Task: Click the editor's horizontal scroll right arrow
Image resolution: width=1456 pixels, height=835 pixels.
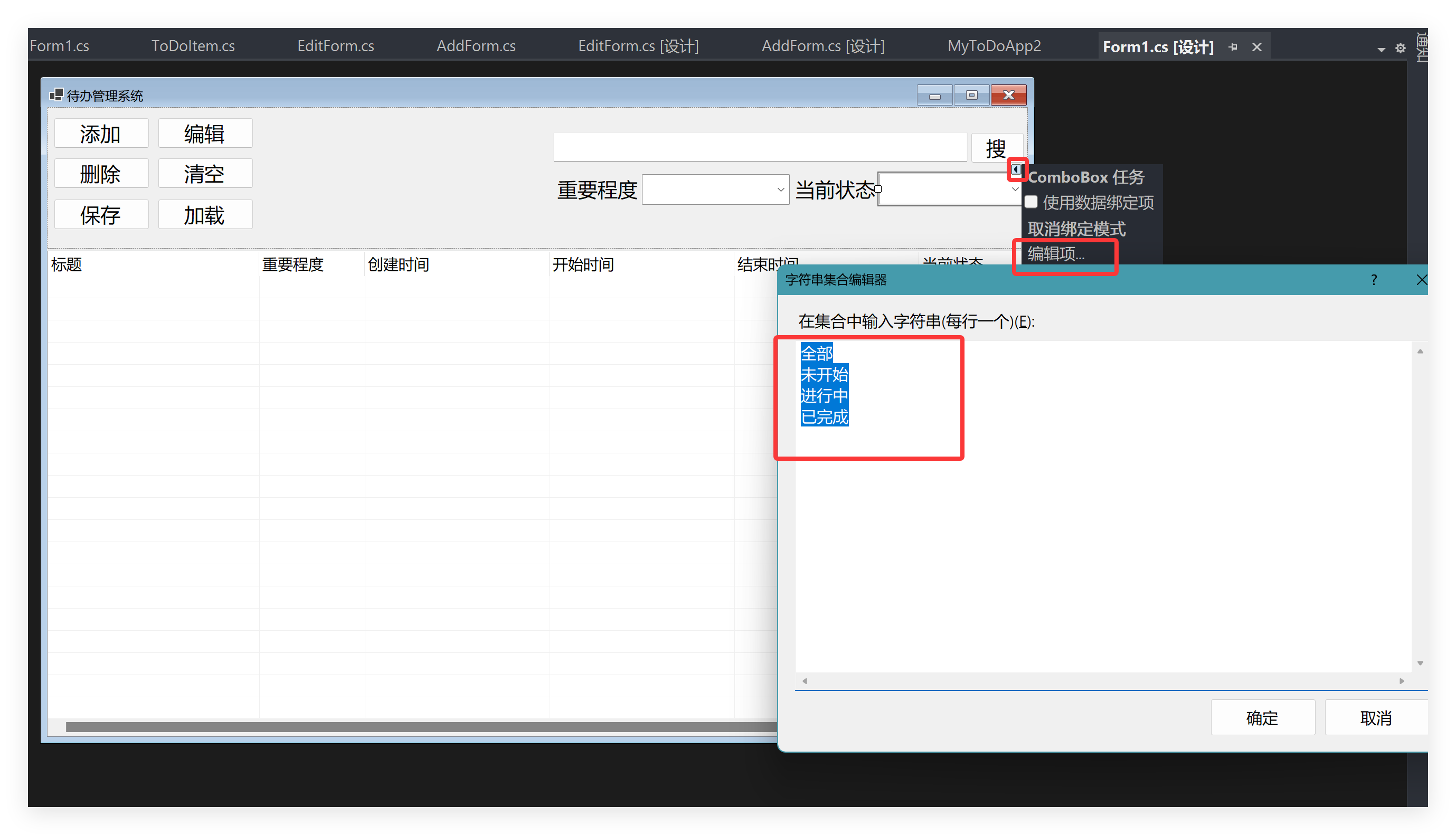Action: [x=1402, y=681]
